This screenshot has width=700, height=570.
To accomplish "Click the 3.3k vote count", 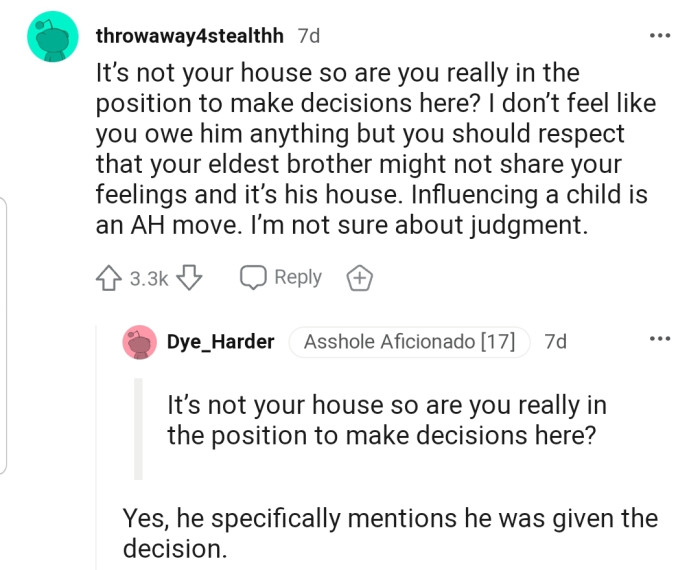I will [149, 278].
